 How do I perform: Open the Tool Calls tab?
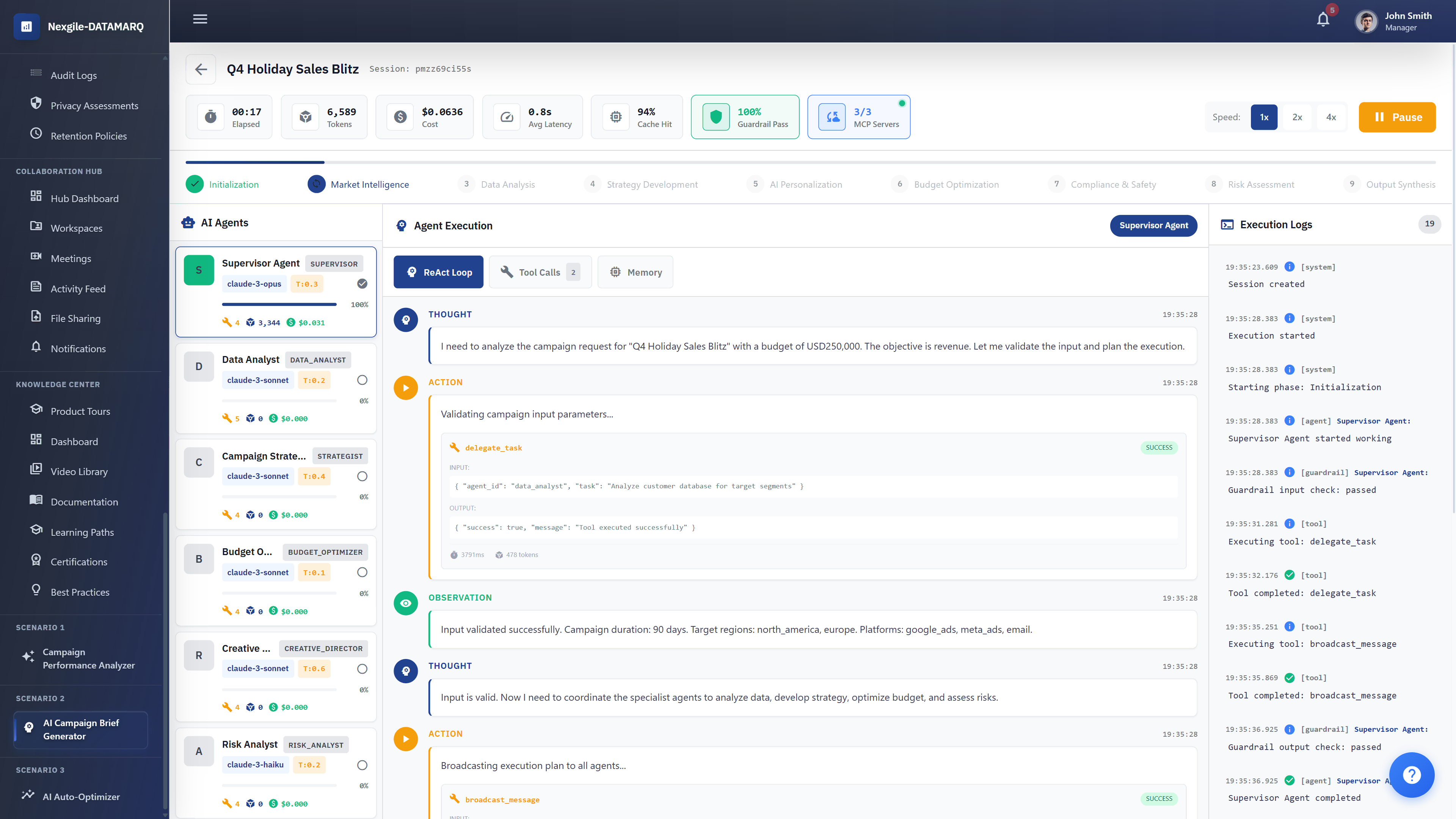coord(540,272)
